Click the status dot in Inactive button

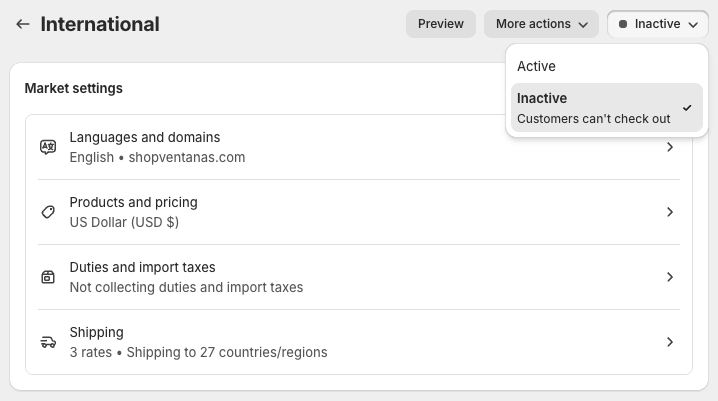point(624,24)
